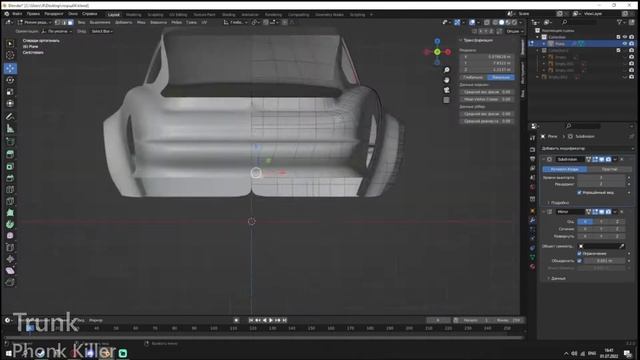Switch to the UV Editing workspace tab
Screen dimensions: 640x360
pos(178,14)
